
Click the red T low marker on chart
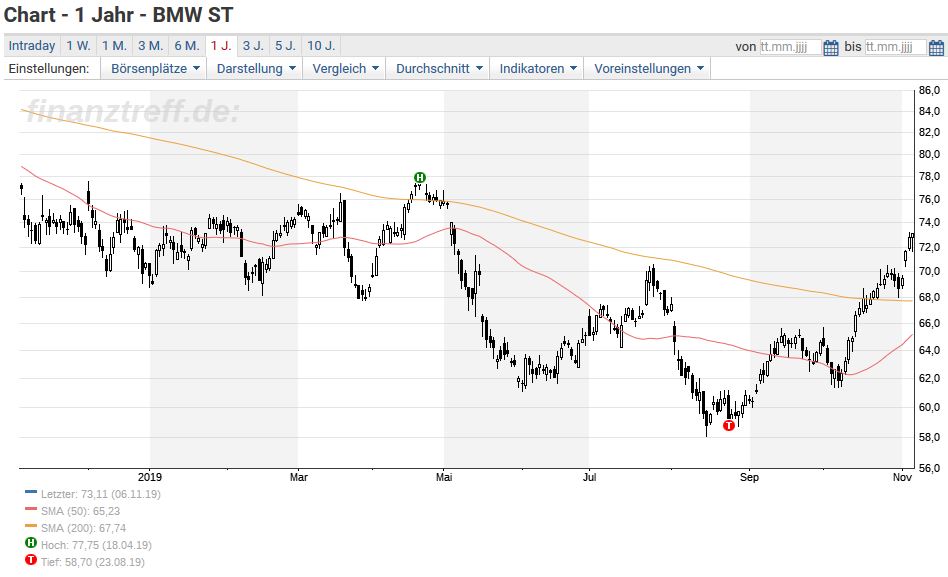(x=729, y=426)
